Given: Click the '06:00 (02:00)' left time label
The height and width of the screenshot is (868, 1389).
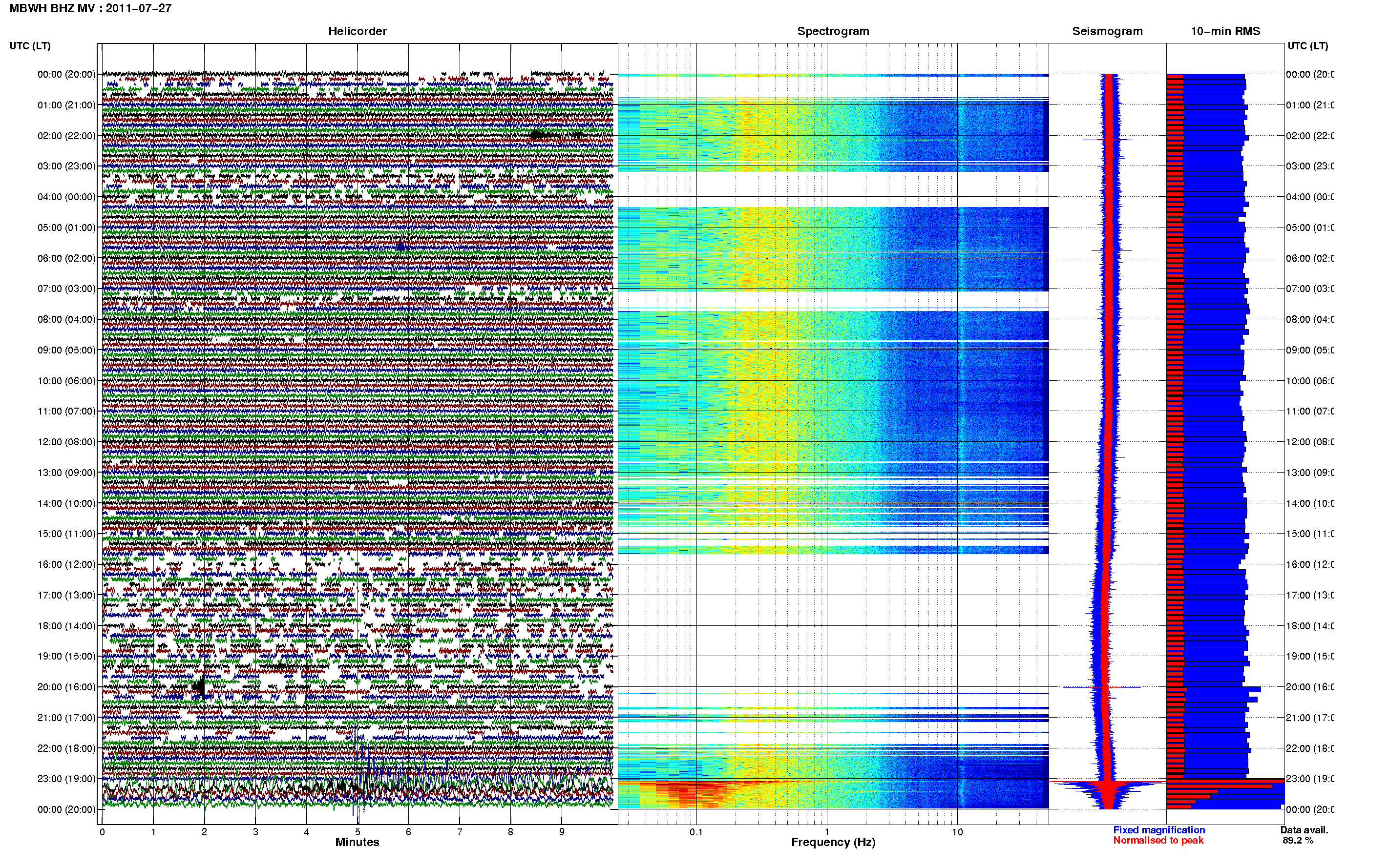Looking at the screenshot, I should (66, 258).
